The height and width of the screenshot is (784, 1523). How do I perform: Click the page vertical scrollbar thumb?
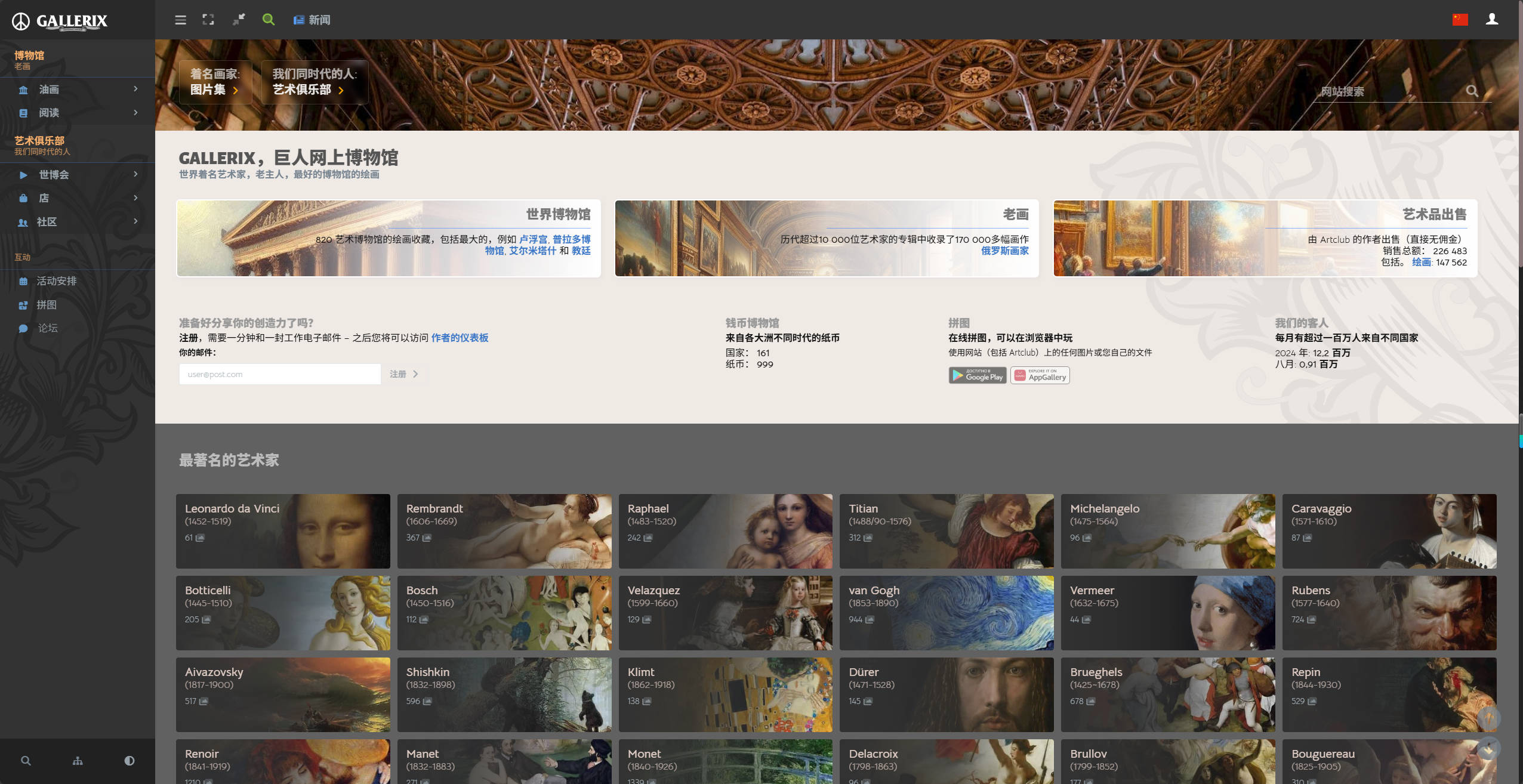coord(1520,134)
